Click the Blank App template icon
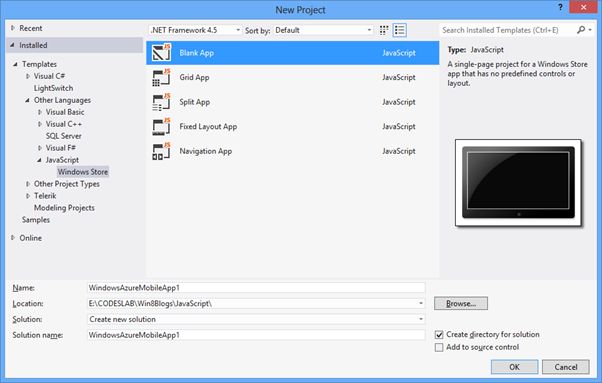Image resolution: width=602 pixels, height=383 pixels. (x=161, y=53)
